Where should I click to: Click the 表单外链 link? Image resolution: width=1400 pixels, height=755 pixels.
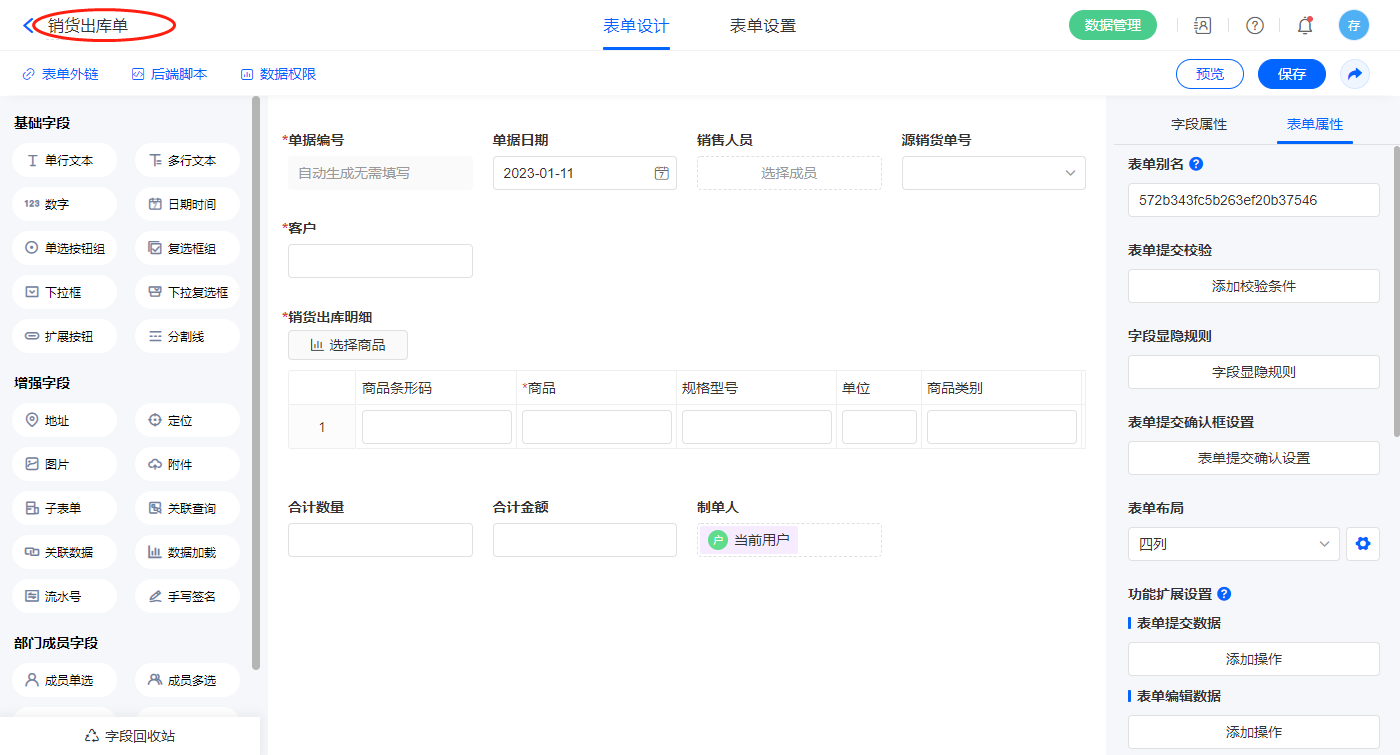tap(60, 74)
